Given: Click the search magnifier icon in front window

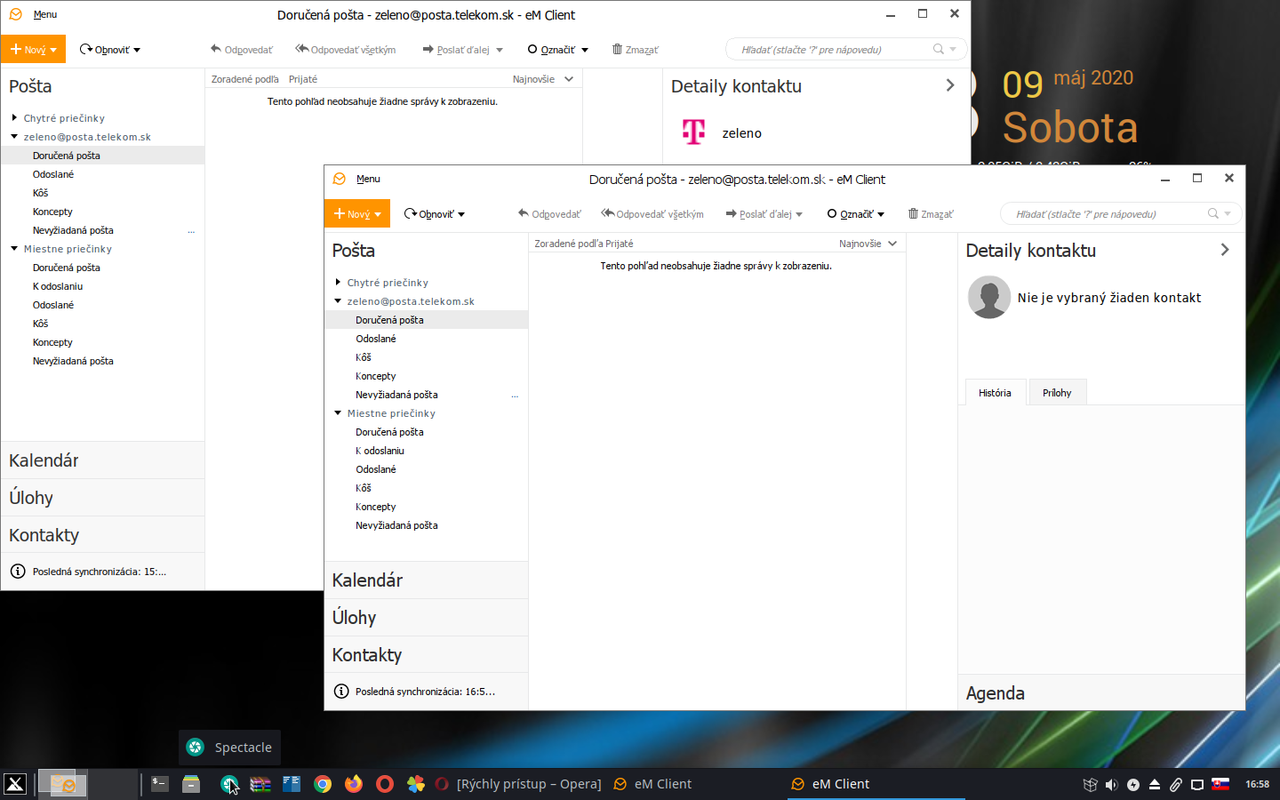Looking at the screenshot, I should click(1213, 214).
